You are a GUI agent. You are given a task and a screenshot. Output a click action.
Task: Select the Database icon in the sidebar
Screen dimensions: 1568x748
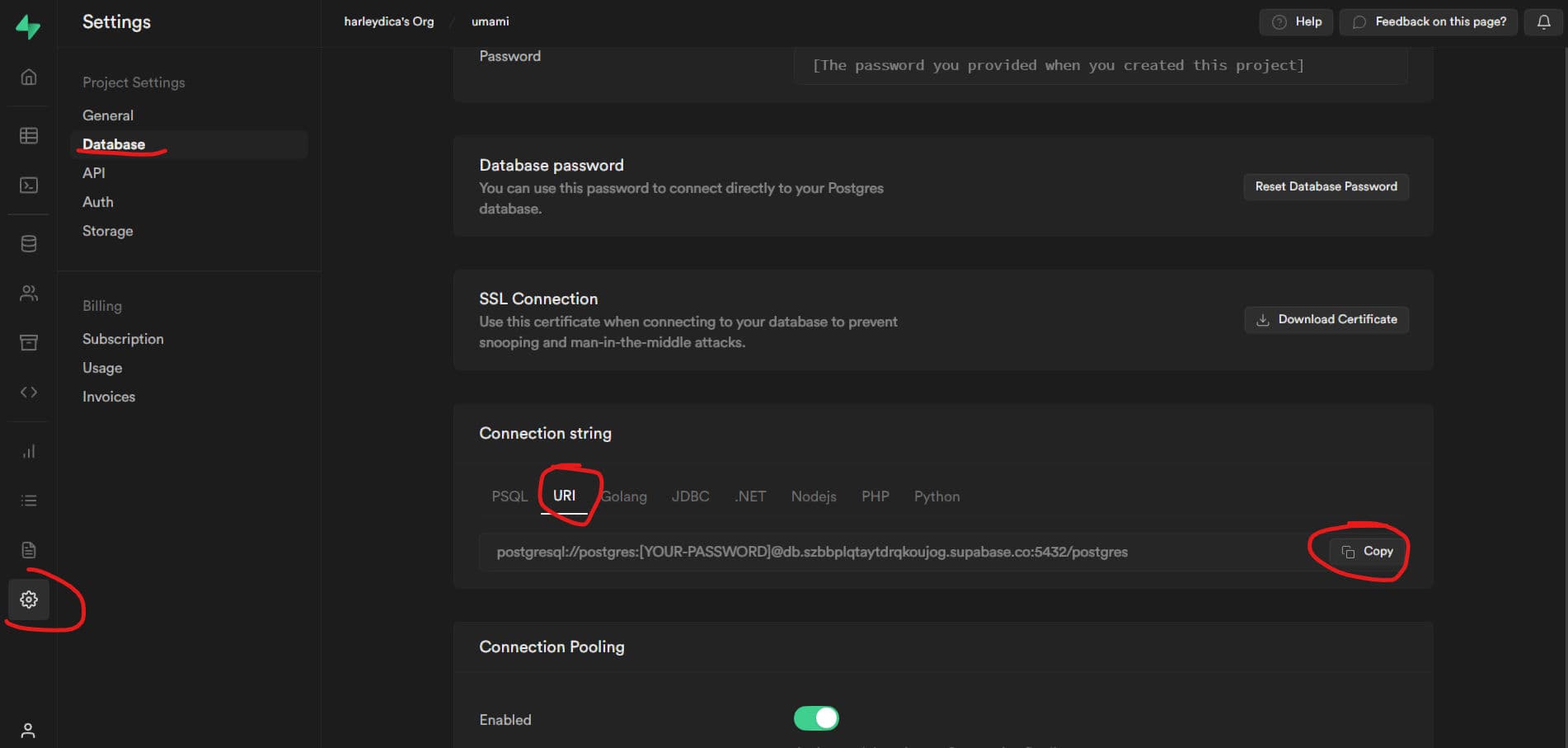point(28,242)
